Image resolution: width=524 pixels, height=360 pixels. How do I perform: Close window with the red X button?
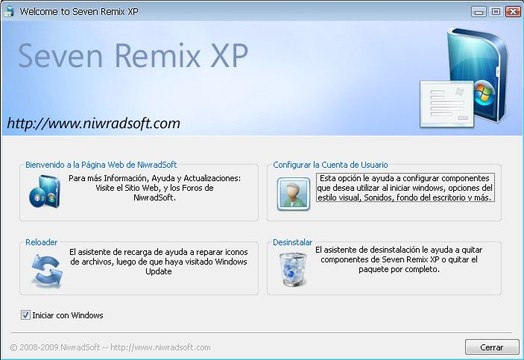pyautogui.click(x=513, y=11)
